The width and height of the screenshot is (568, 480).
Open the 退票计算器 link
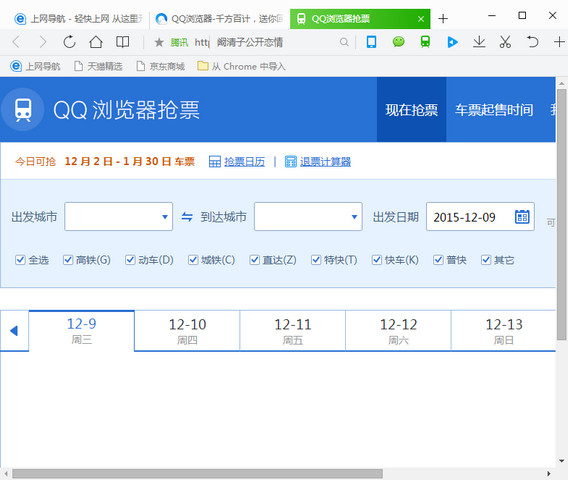pyautogui.click(x=325, y=162)
